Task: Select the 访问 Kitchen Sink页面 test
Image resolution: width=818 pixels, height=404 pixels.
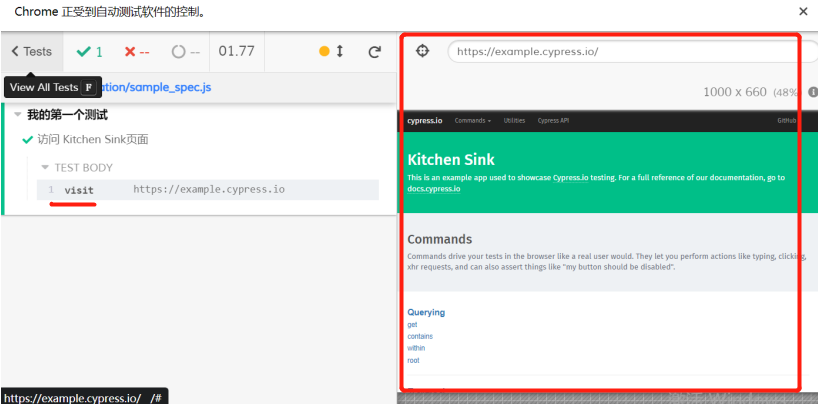Action: tap(93, 139)
